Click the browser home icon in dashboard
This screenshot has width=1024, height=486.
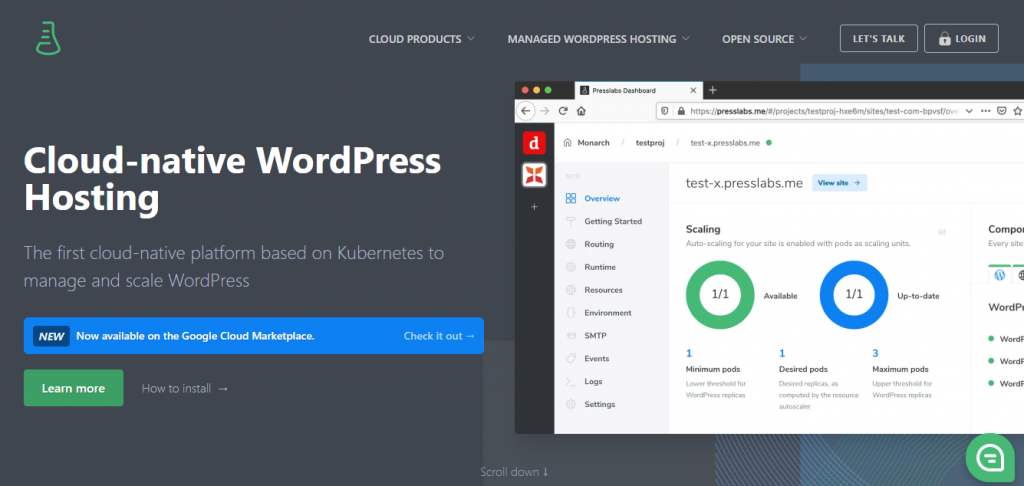tap(581, 111)
